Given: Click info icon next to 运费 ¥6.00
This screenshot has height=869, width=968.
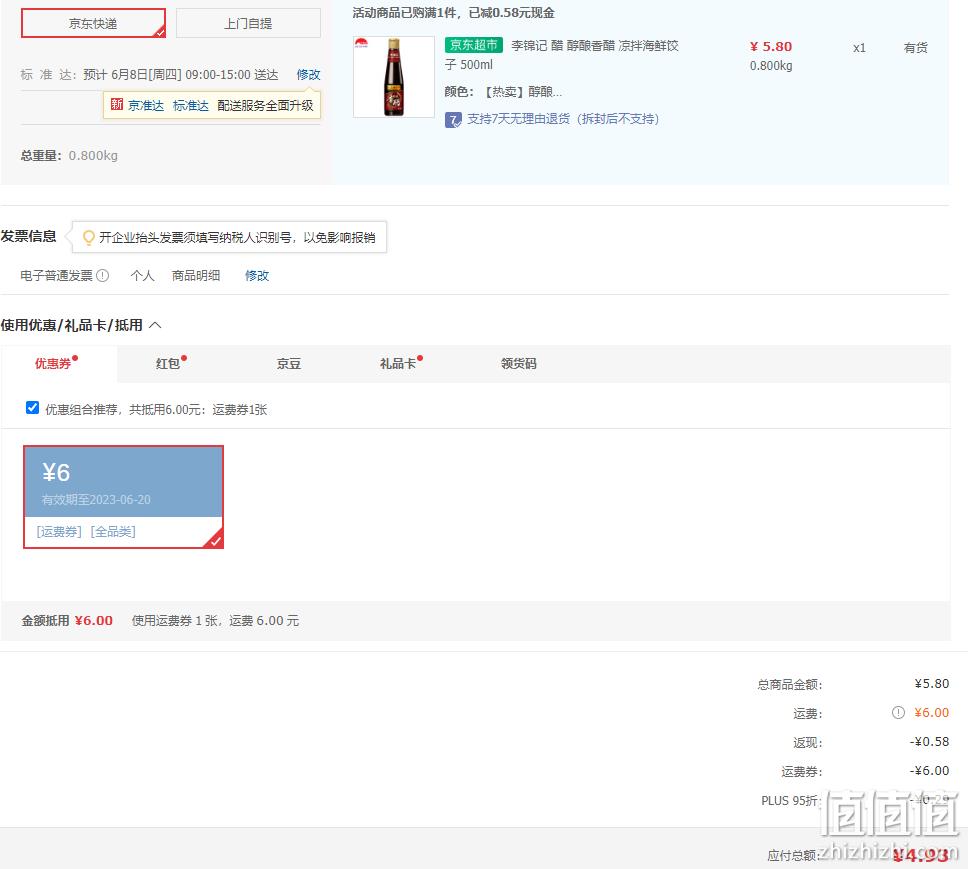Looking at the screenshot, I should tap(898, 713).
